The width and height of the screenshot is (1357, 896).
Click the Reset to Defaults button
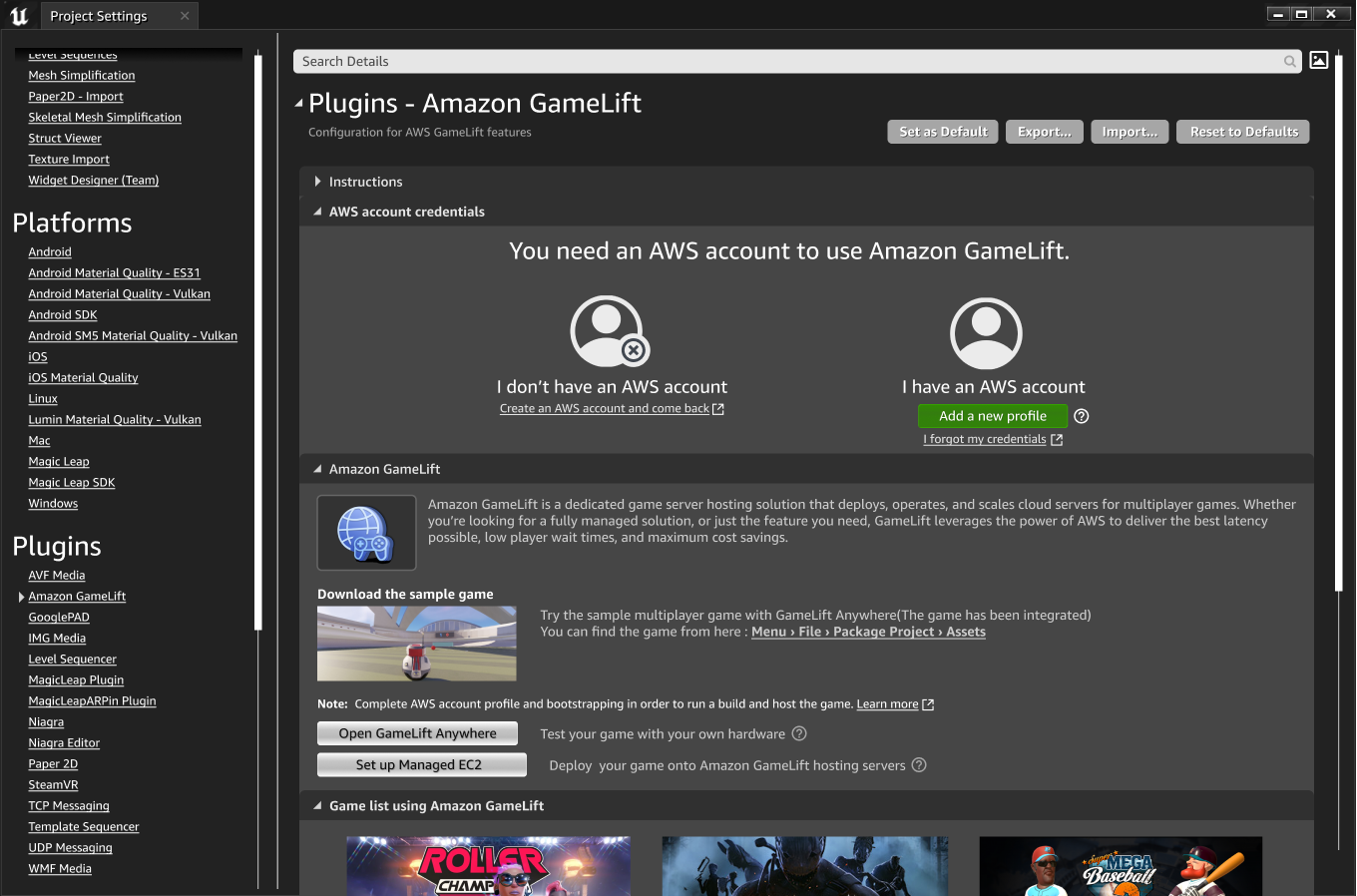pos(1243,132)
